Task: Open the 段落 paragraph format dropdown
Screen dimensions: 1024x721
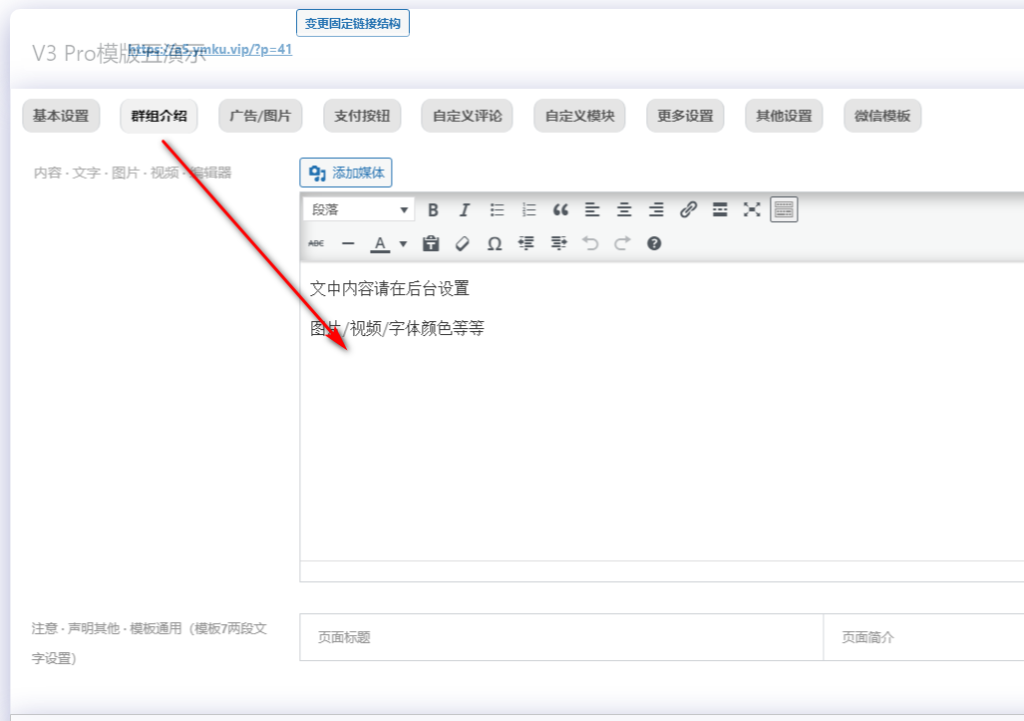Action: (x=359, y=210)
